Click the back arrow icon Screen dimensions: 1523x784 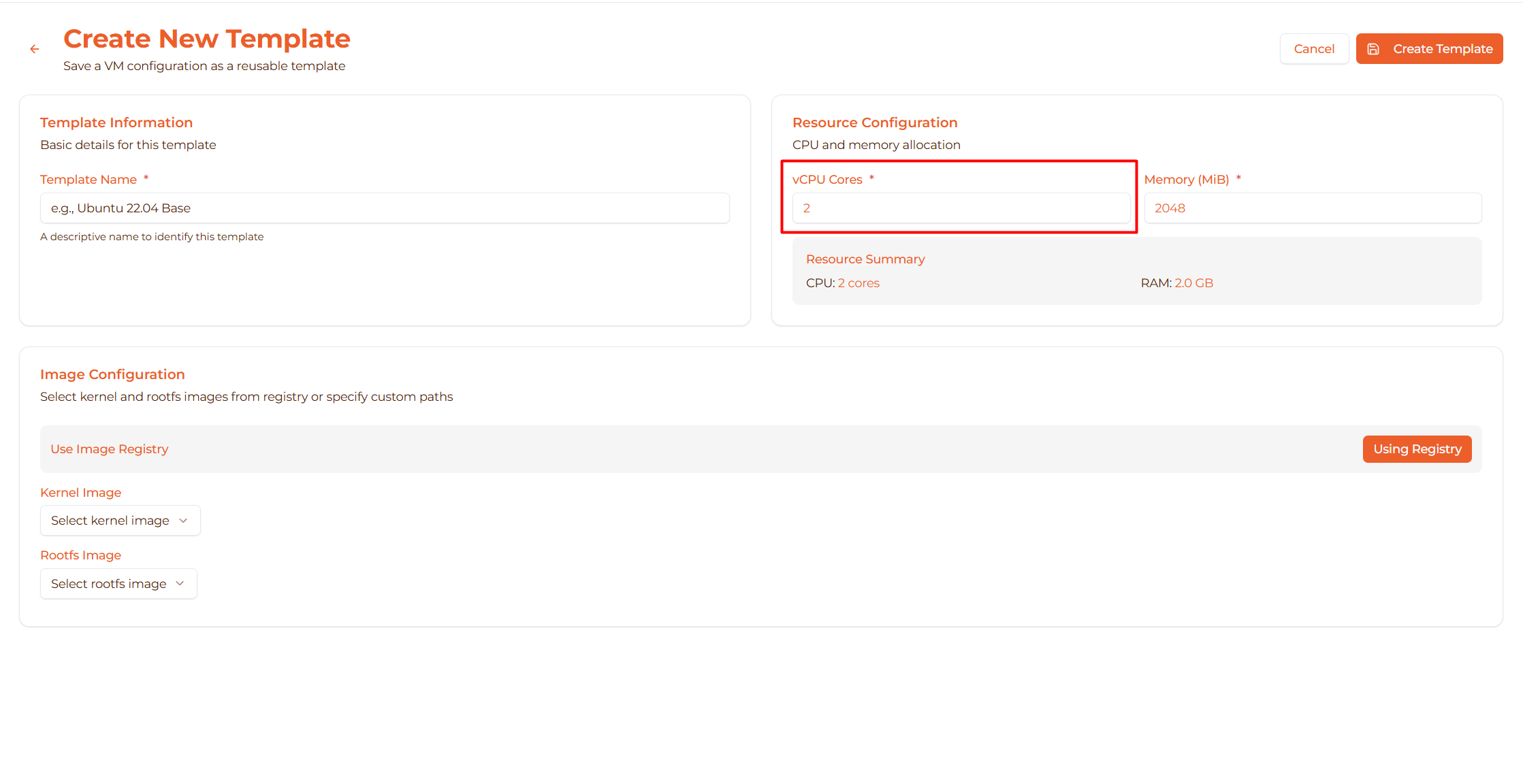coord(35,49)
